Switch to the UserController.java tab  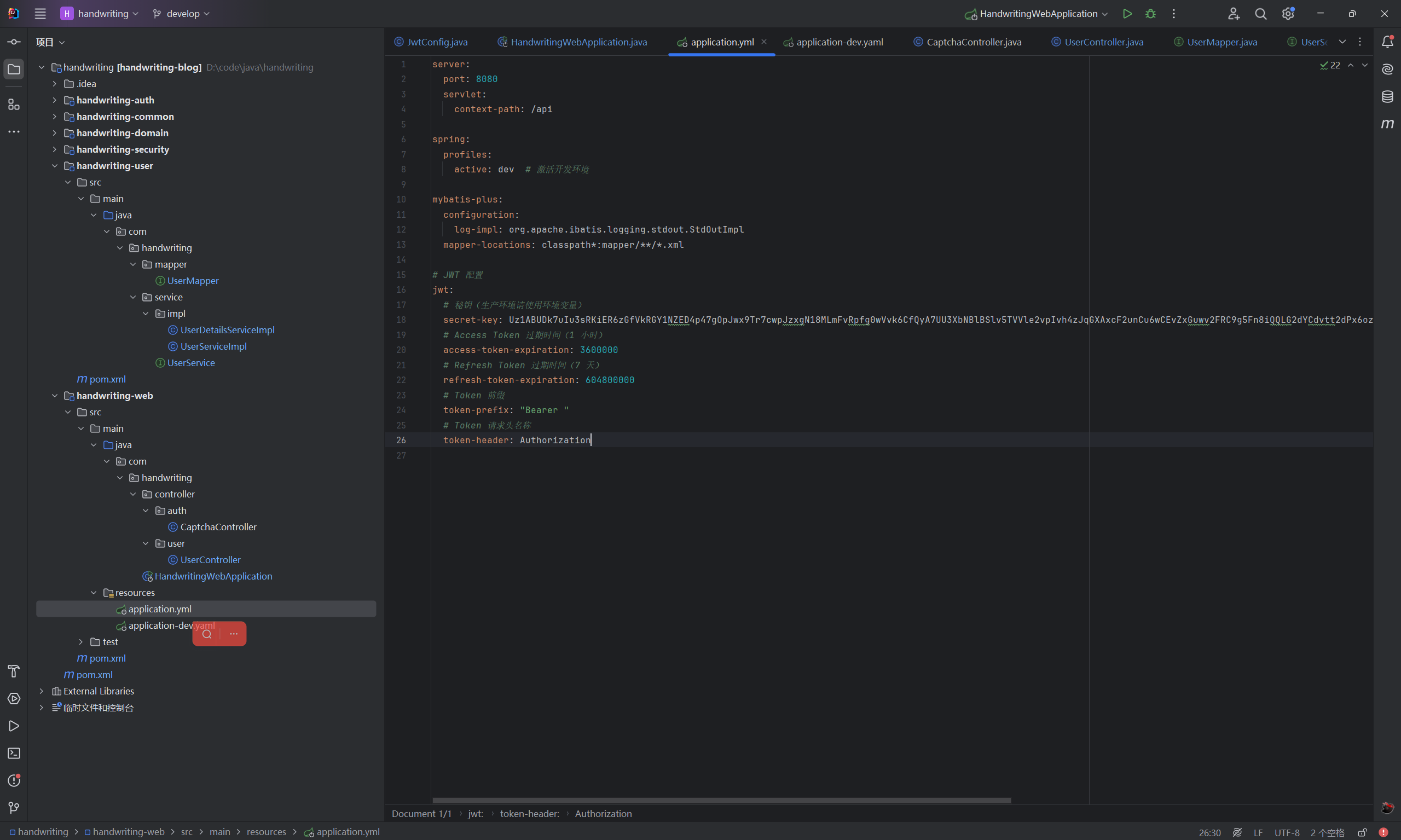click(1103, 42)
